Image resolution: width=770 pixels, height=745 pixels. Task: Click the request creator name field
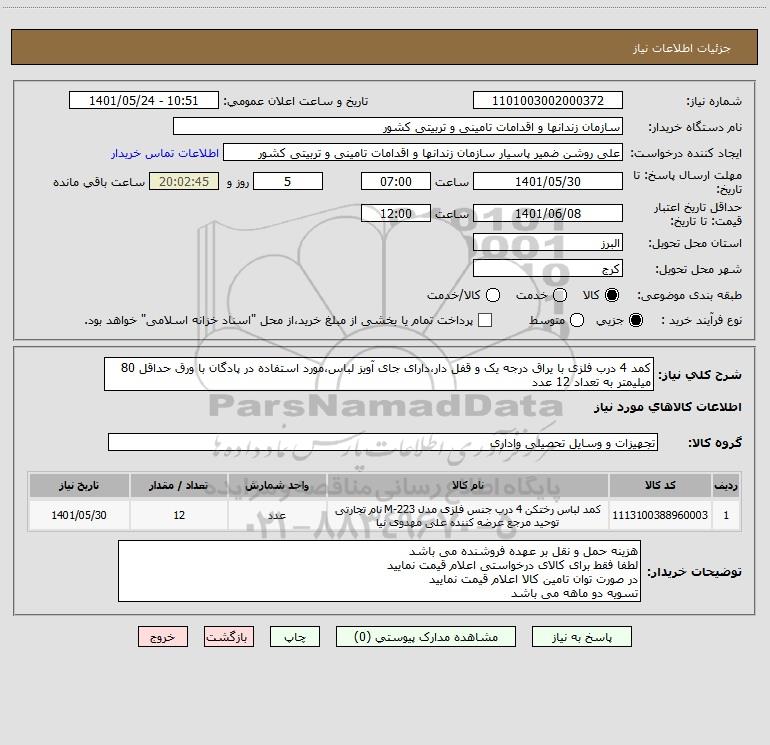423,153
